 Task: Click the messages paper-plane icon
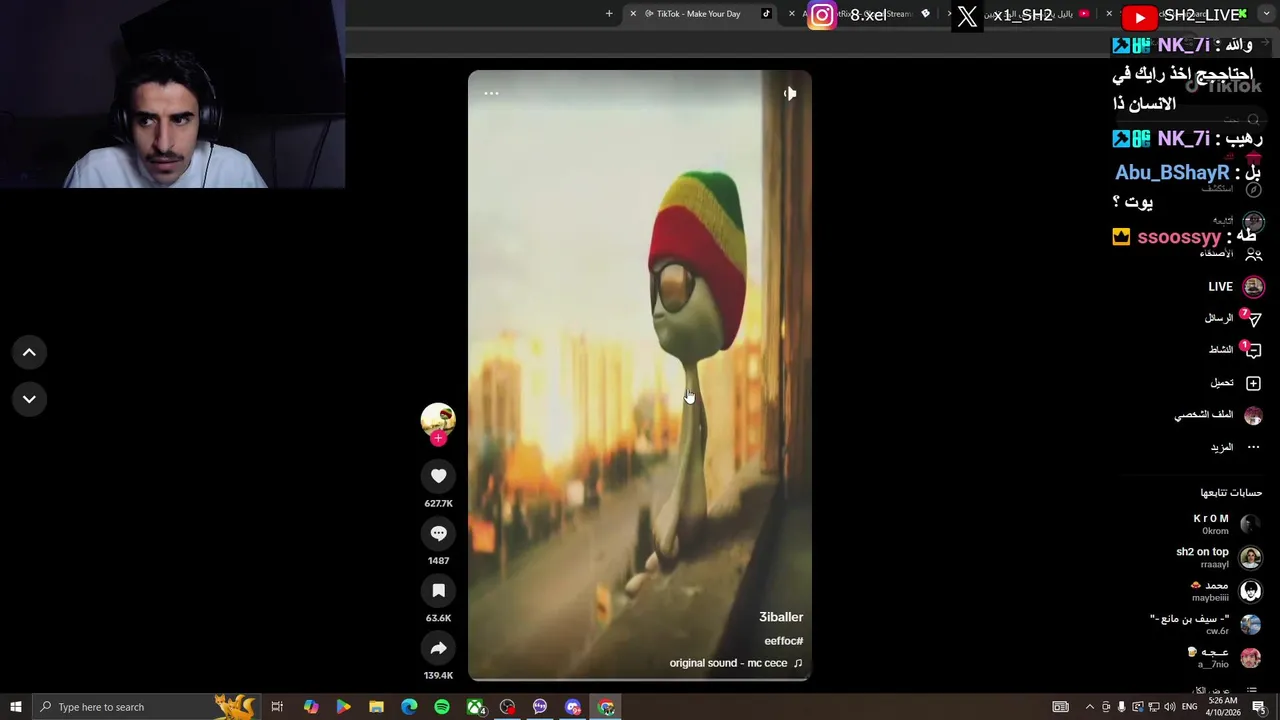click(x=1254, y=319)
